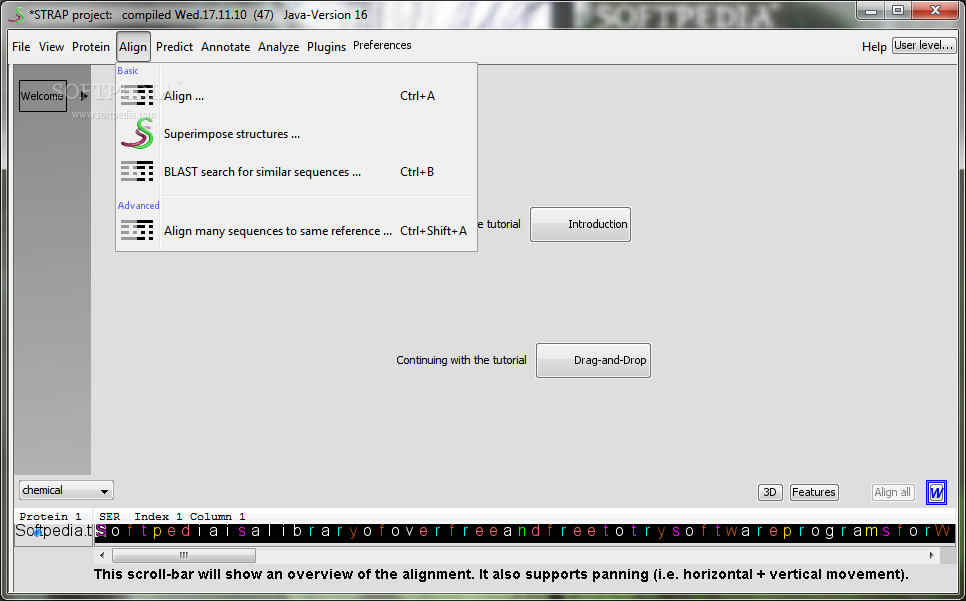The width and height of the screenshot is (966, 601).
Task: Maximize the STRAP window
Action: click(898, 10)
